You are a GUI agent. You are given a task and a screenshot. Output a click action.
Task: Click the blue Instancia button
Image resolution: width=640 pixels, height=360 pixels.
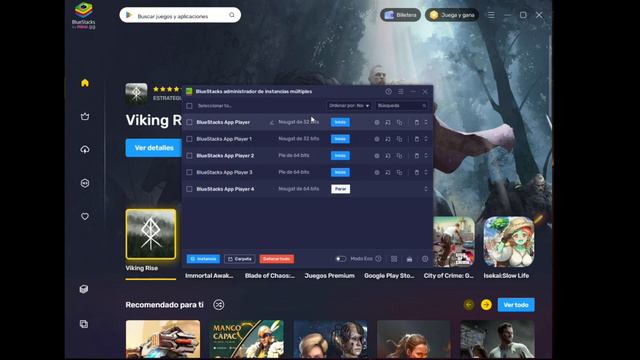pyautogui.click(x=203, y=259)
